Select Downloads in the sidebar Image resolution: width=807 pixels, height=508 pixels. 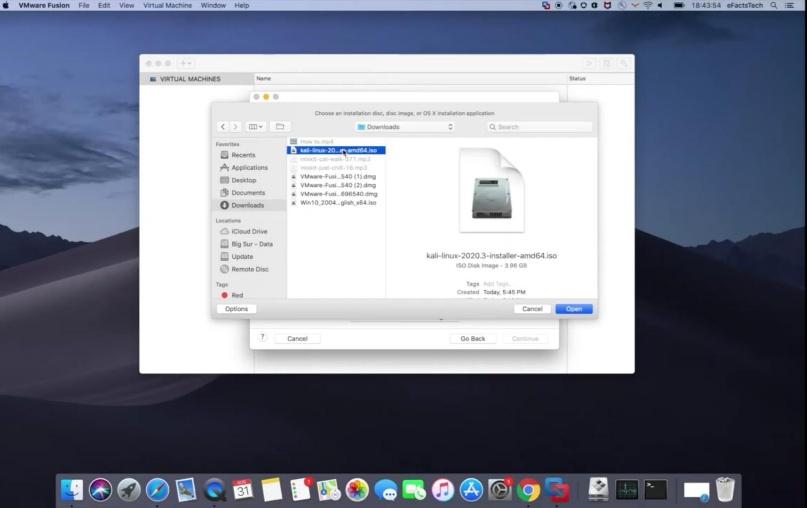pyautogui.click(x=248, y=205)
